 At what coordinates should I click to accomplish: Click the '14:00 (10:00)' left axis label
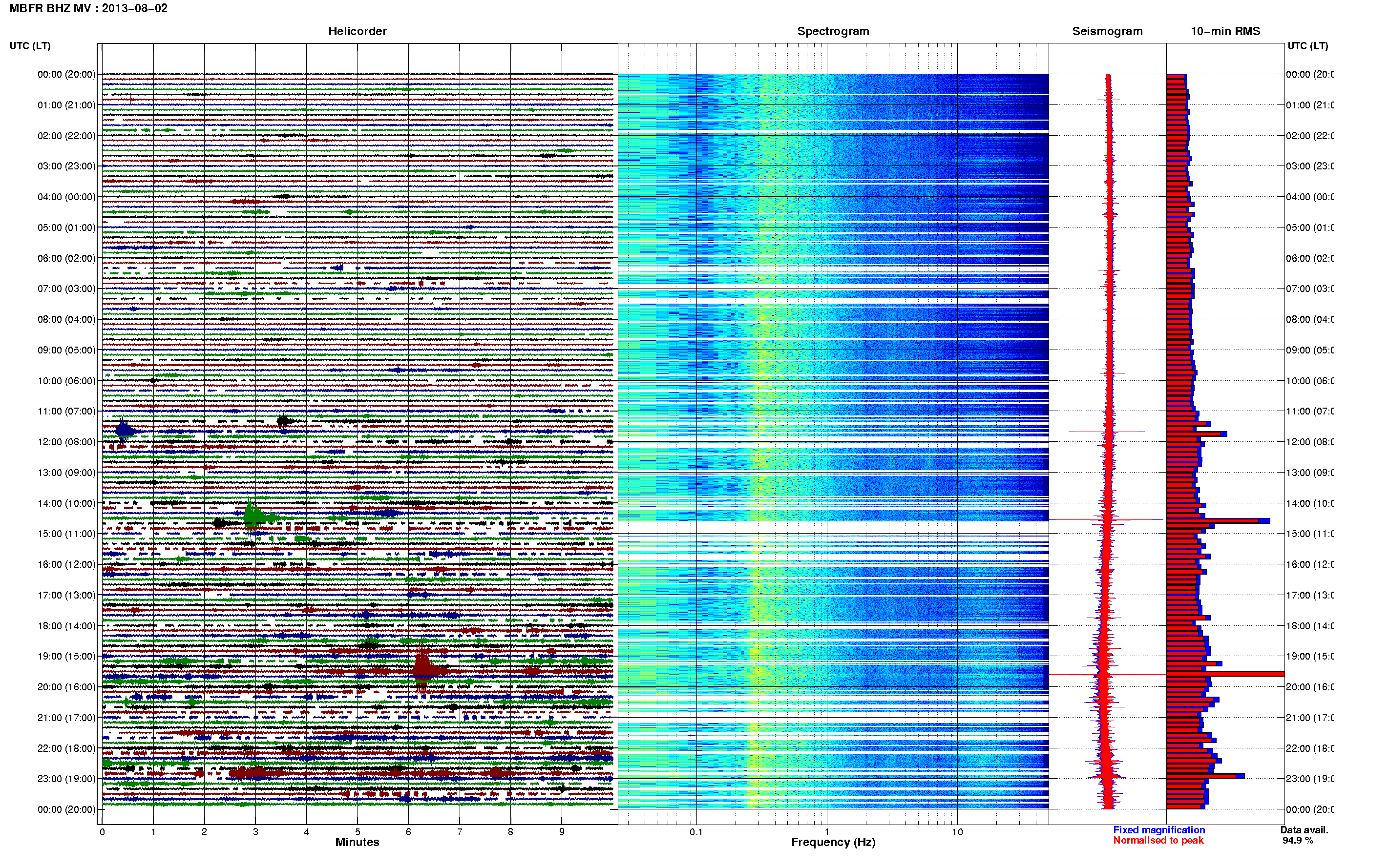[x=66, y=503]
